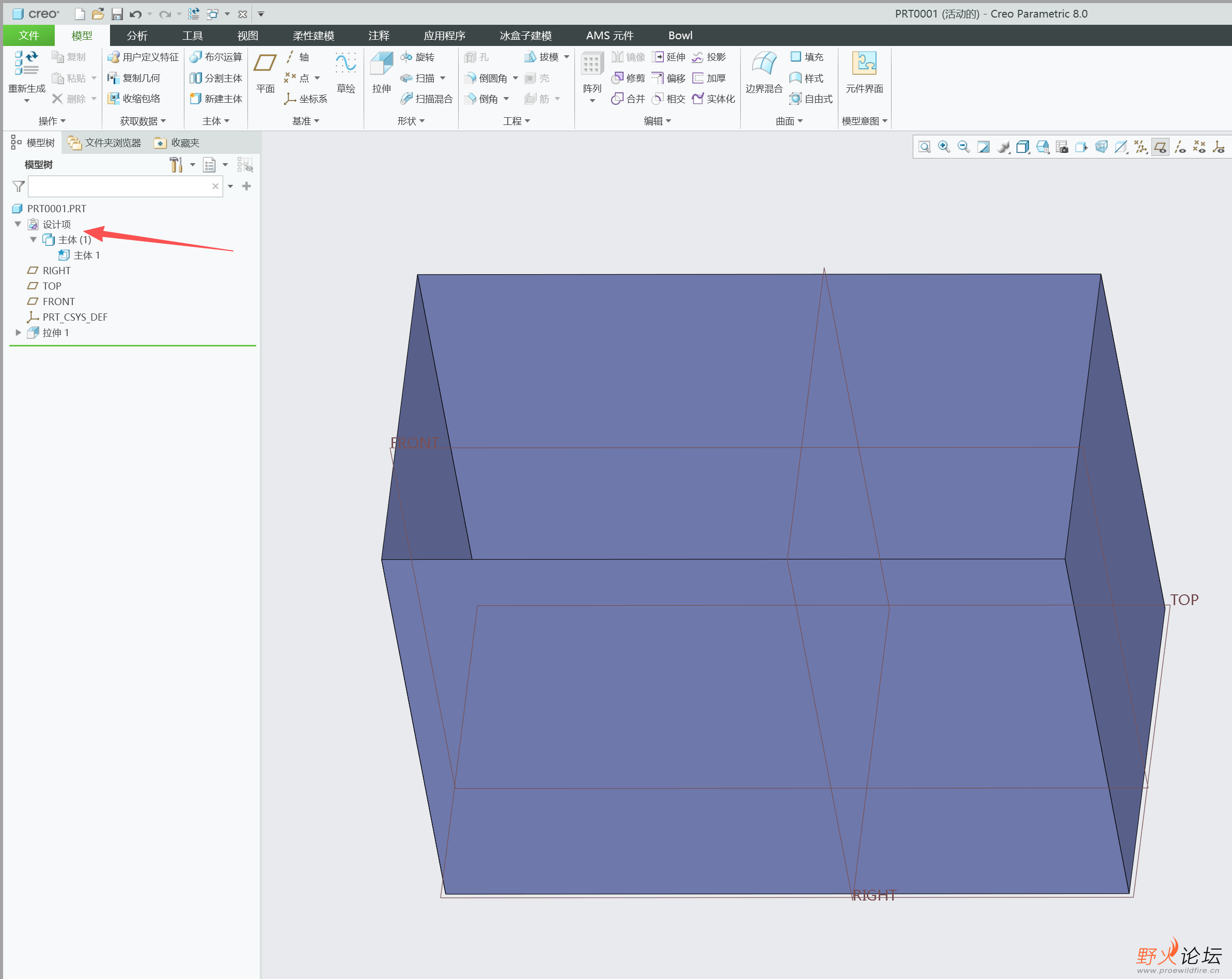The image size is (1232, 979).
Task: Click the Regenerate (重新生成) icon
Action: [26, 64]
